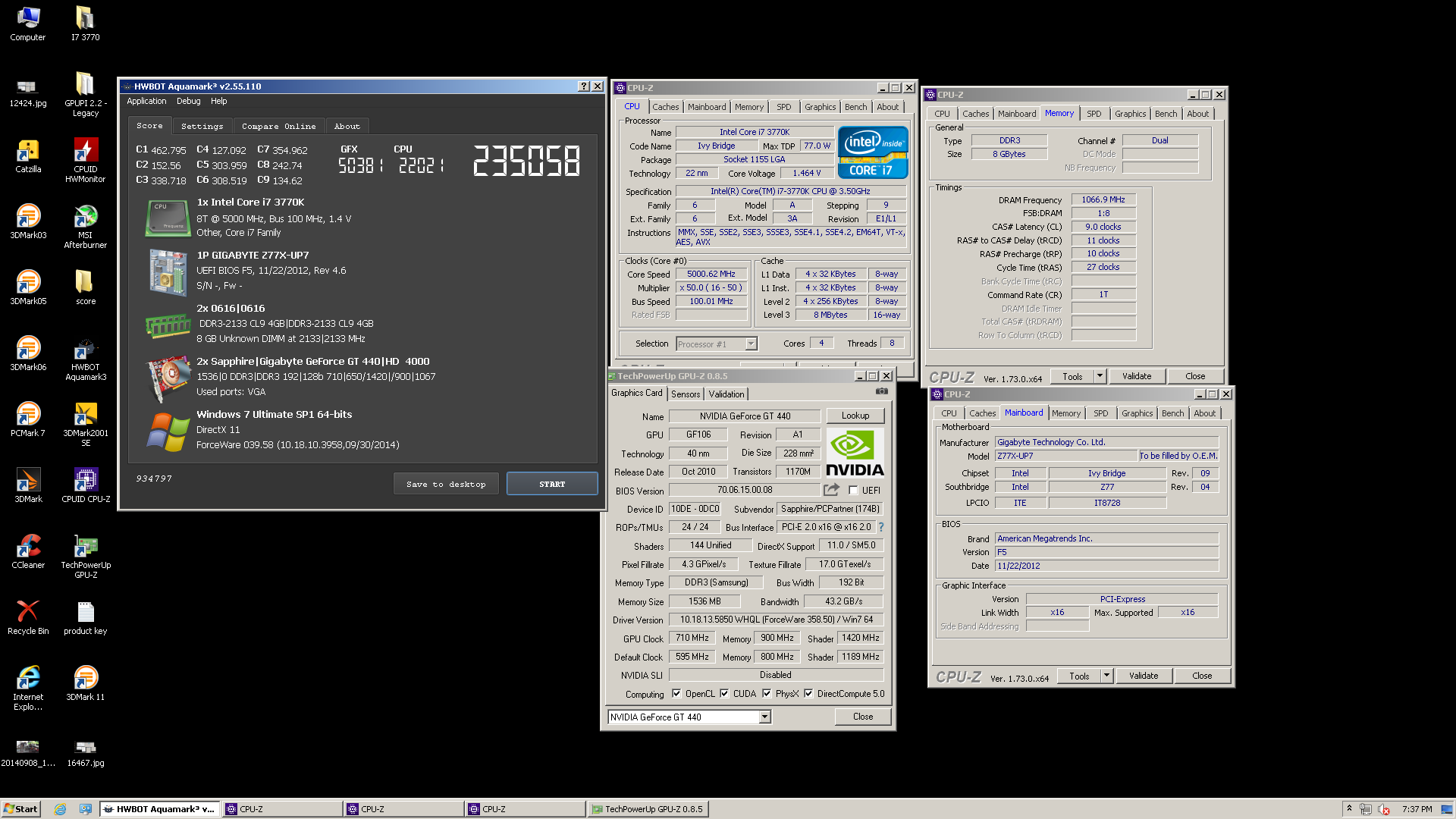
Task: Open 3DMark 11 desktop shortcut
Action: [x=85, y=683]
